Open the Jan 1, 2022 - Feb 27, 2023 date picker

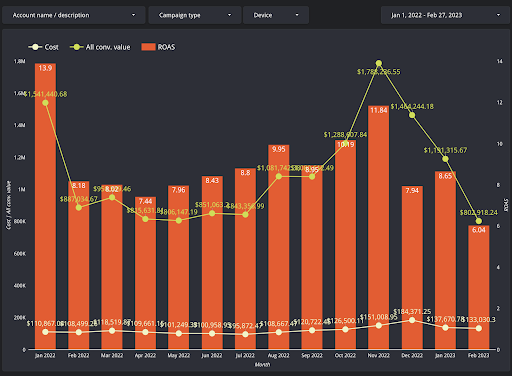[x=445, y=15]
